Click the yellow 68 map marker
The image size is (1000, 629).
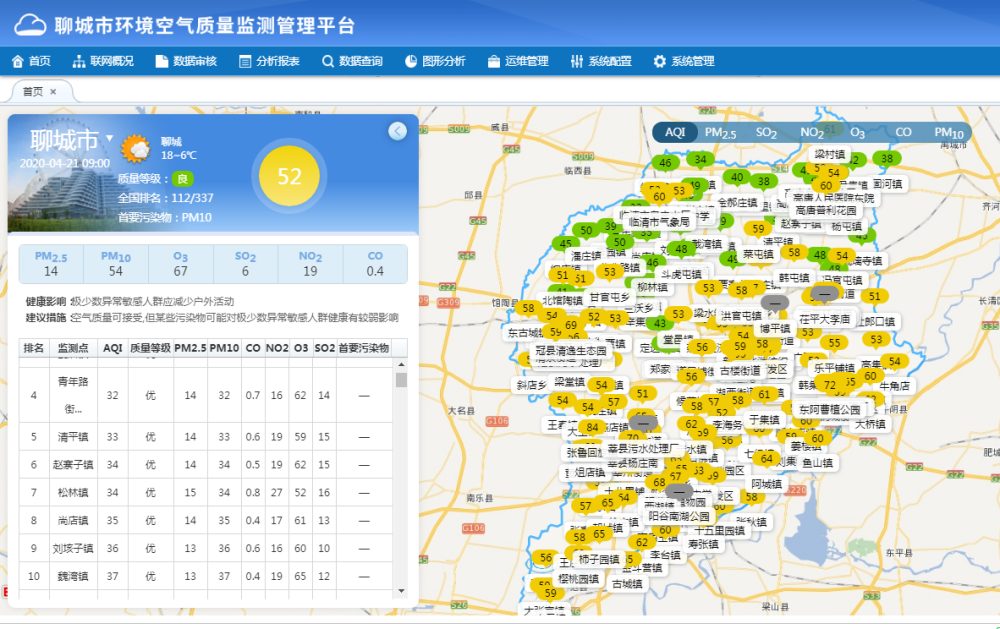coord(659,482)
